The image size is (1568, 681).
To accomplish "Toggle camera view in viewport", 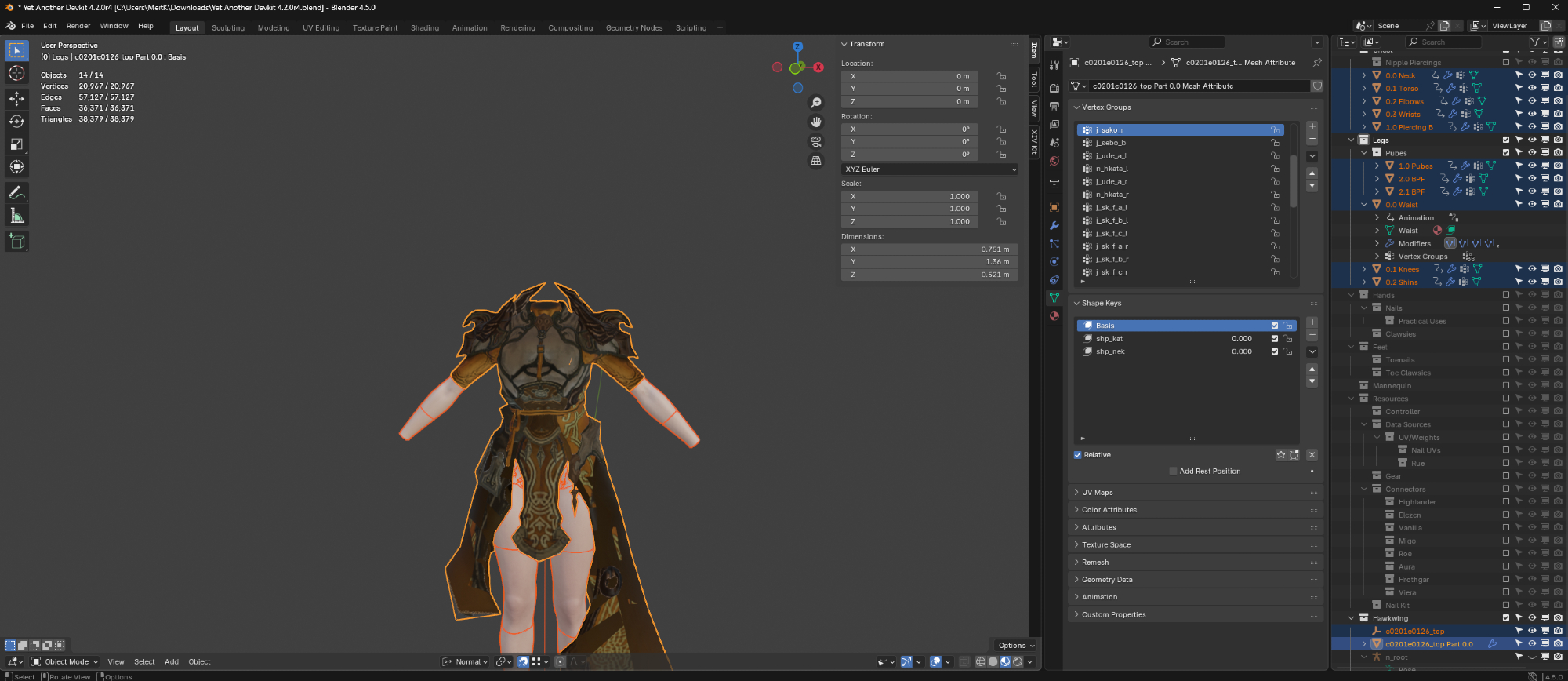I will 816,141.
